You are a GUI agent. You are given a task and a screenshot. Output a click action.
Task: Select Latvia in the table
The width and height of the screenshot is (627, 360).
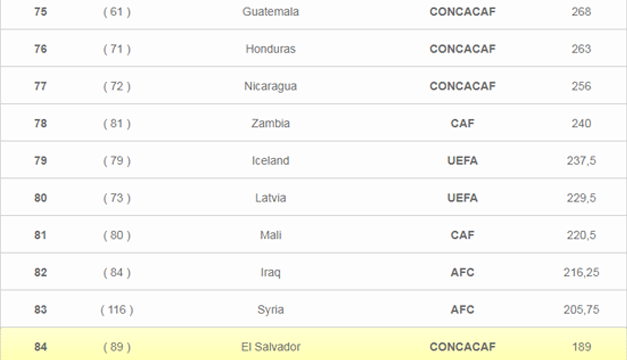point(270,198)
